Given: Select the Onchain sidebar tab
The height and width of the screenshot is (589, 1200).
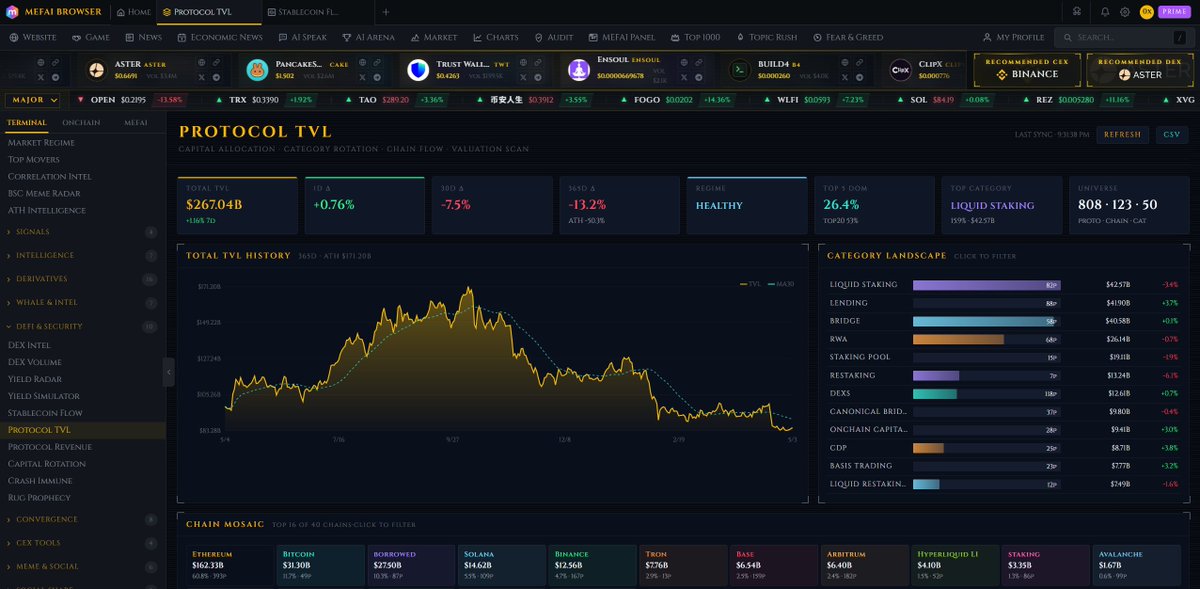Looking at the screenshot, I should coord(81,122).
